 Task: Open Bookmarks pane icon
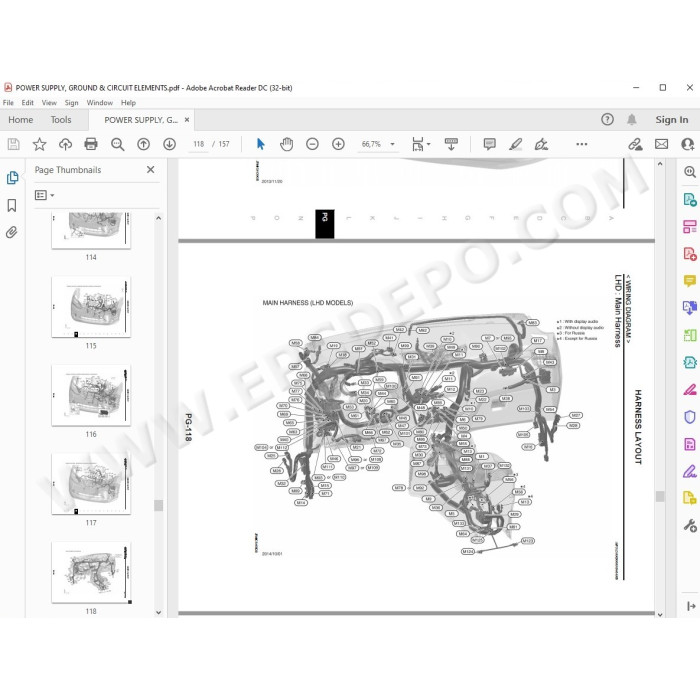[12, 205]
